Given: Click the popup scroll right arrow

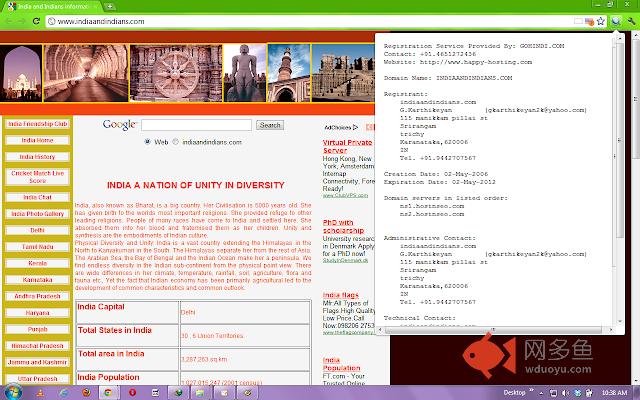Looking at the screenshot, I should pos(611,329).
